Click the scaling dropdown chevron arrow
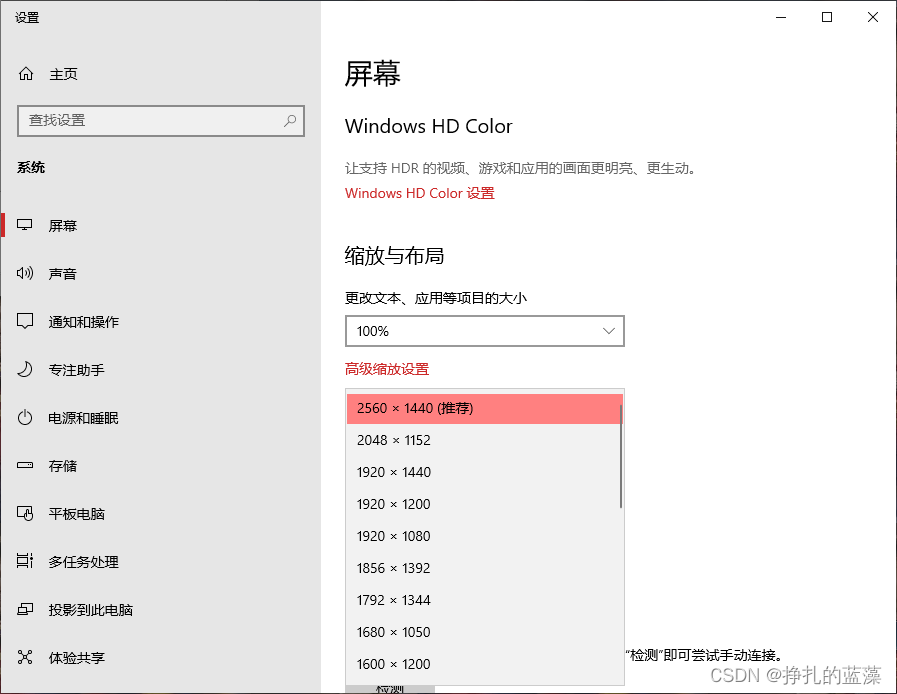This screenshot has width=897, height=694. coord(609,331)
